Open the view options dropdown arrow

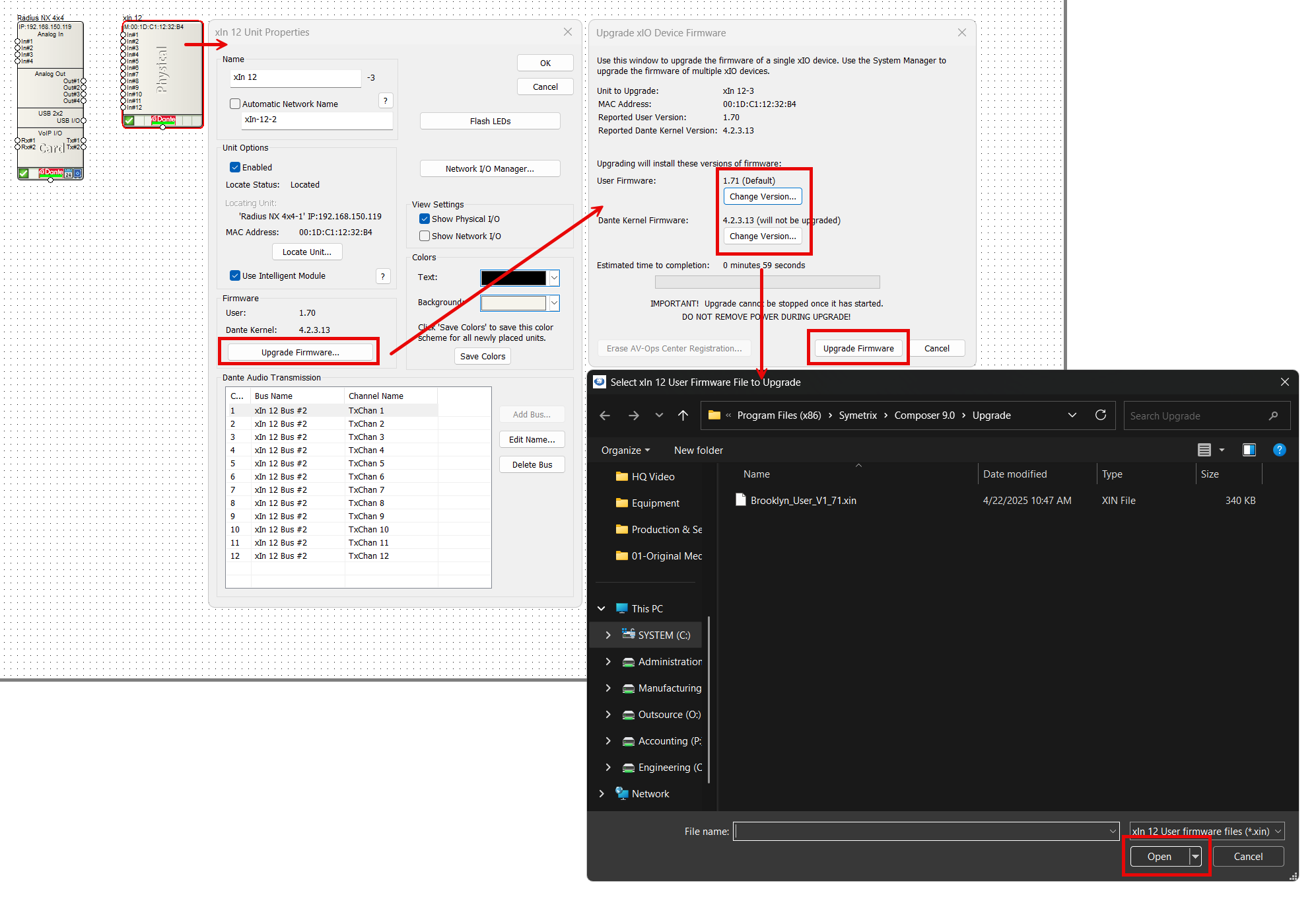coord(1222,450)
